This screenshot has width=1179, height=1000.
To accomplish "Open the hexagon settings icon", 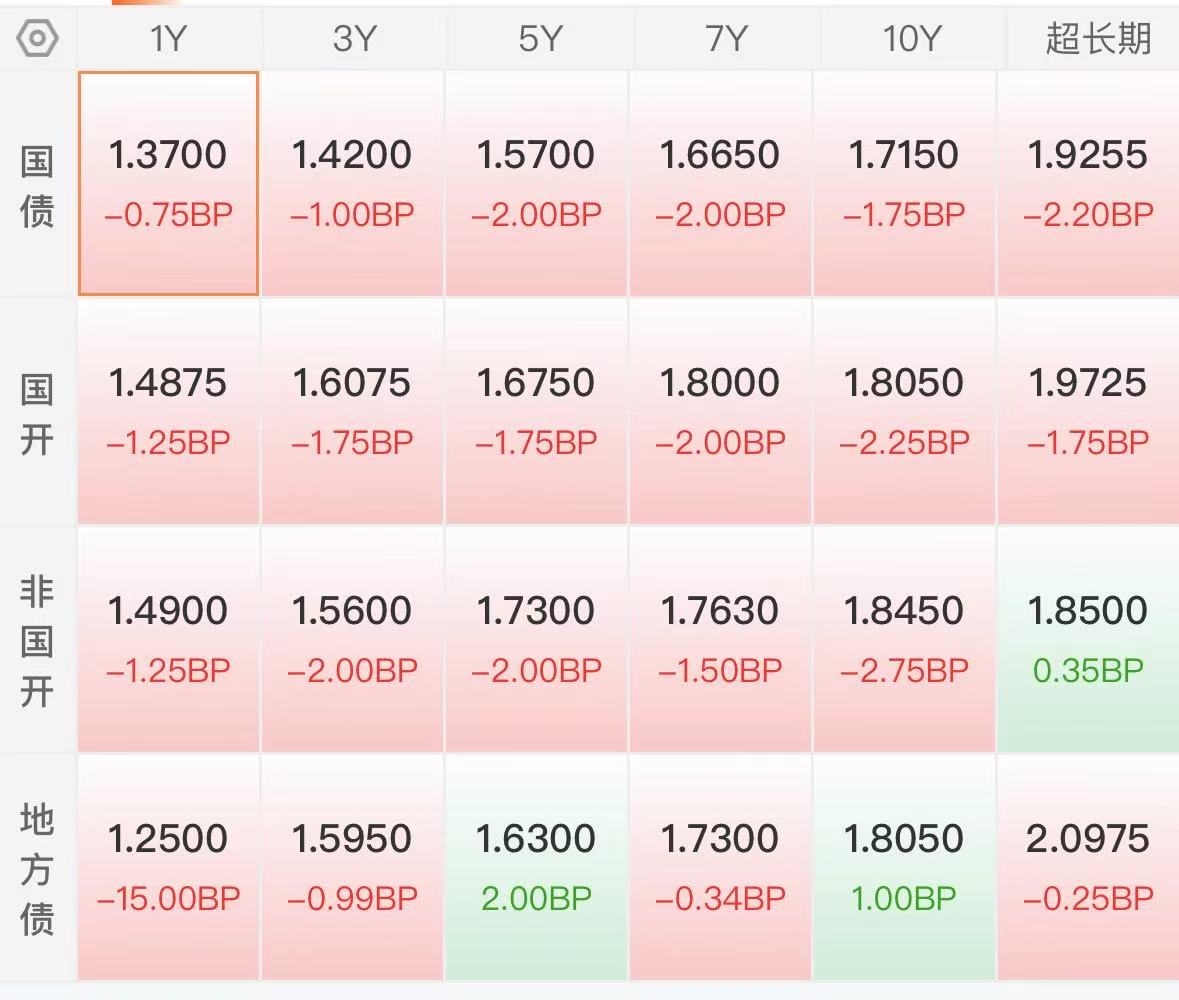I will (x=37, y=38).
